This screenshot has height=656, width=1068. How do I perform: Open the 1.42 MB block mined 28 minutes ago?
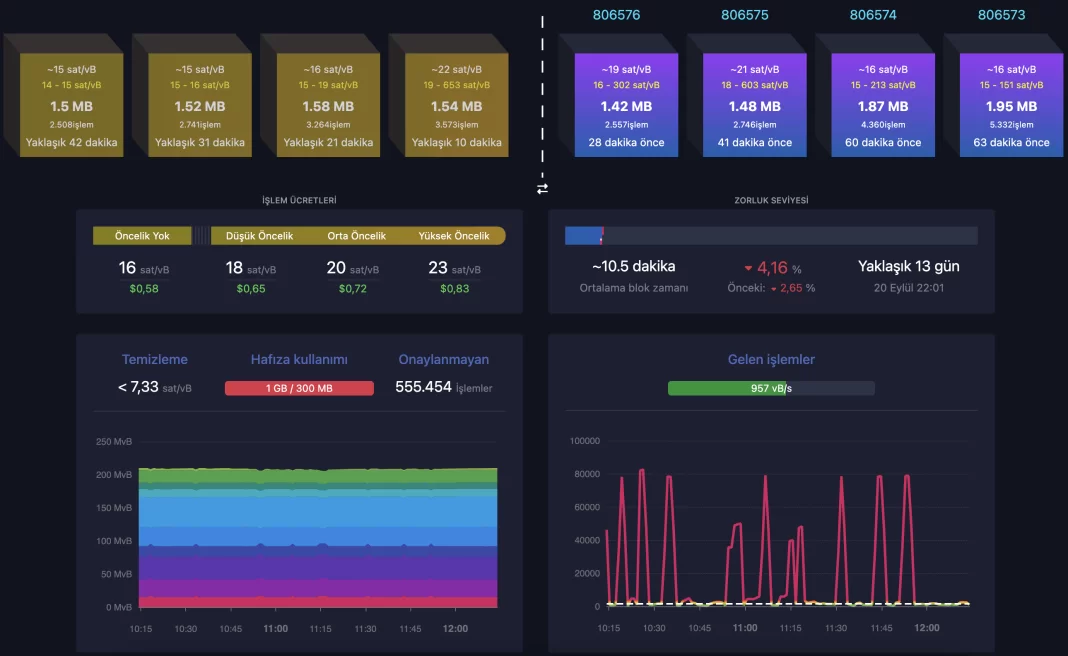tap(626, 105)
